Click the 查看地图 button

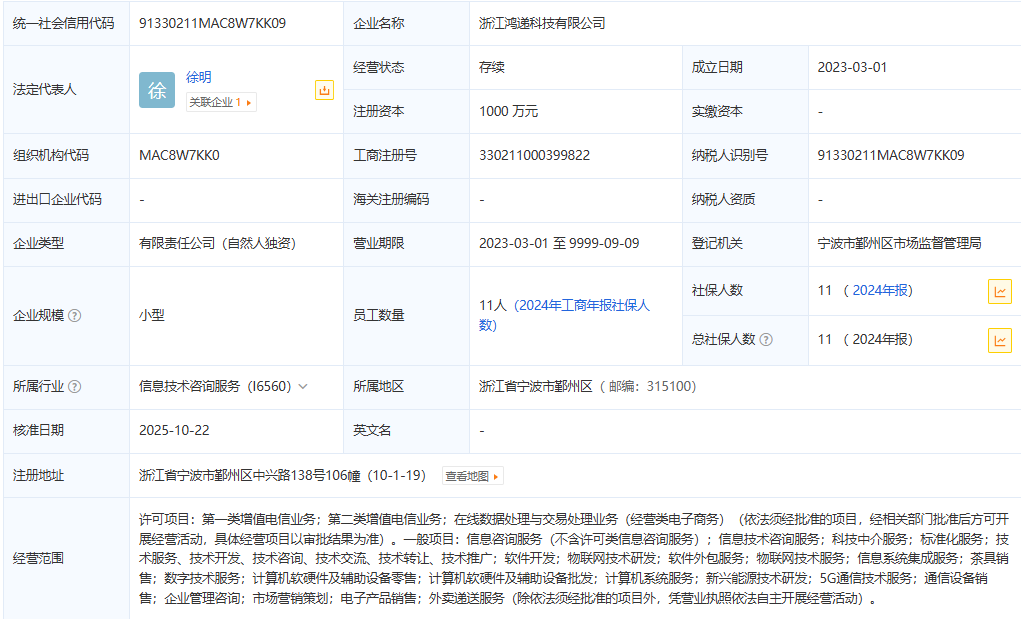[473, 477]
